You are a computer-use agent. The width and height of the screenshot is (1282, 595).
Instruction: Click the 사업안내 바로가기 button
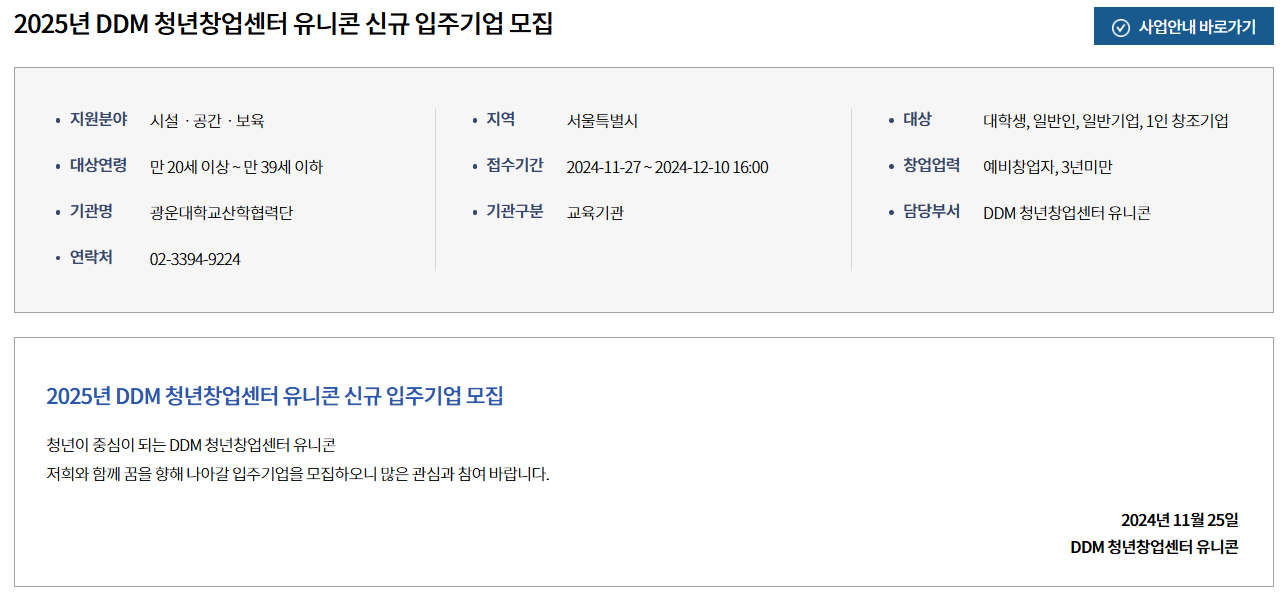[1184, 27]
